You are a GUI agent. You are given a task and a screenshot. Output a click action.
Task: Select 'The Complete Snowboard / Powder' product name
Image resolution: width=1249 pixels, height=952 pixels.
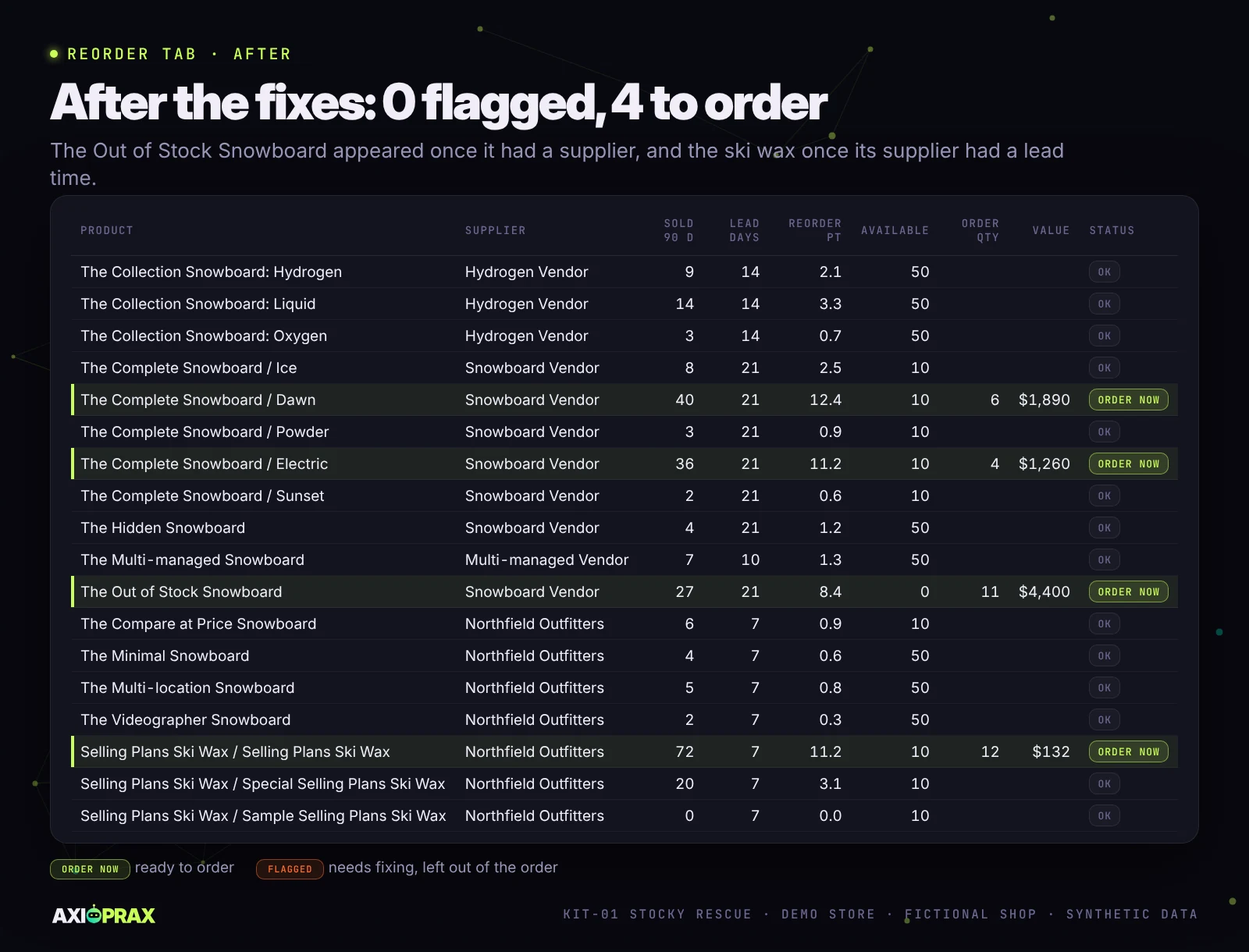(x=205, y=432)
